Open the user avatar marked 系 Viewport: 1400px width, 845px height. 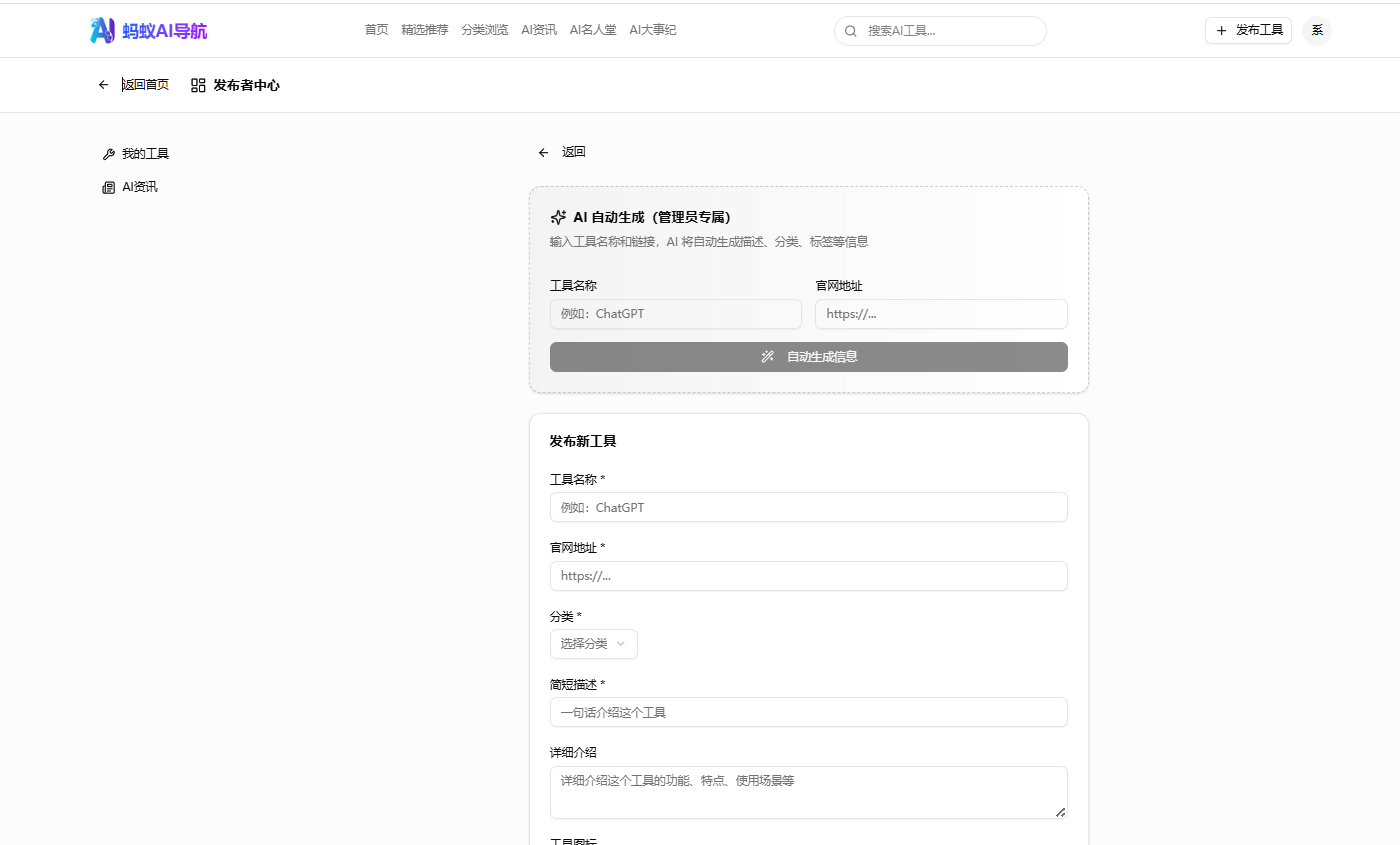[x=1317, y=30]
